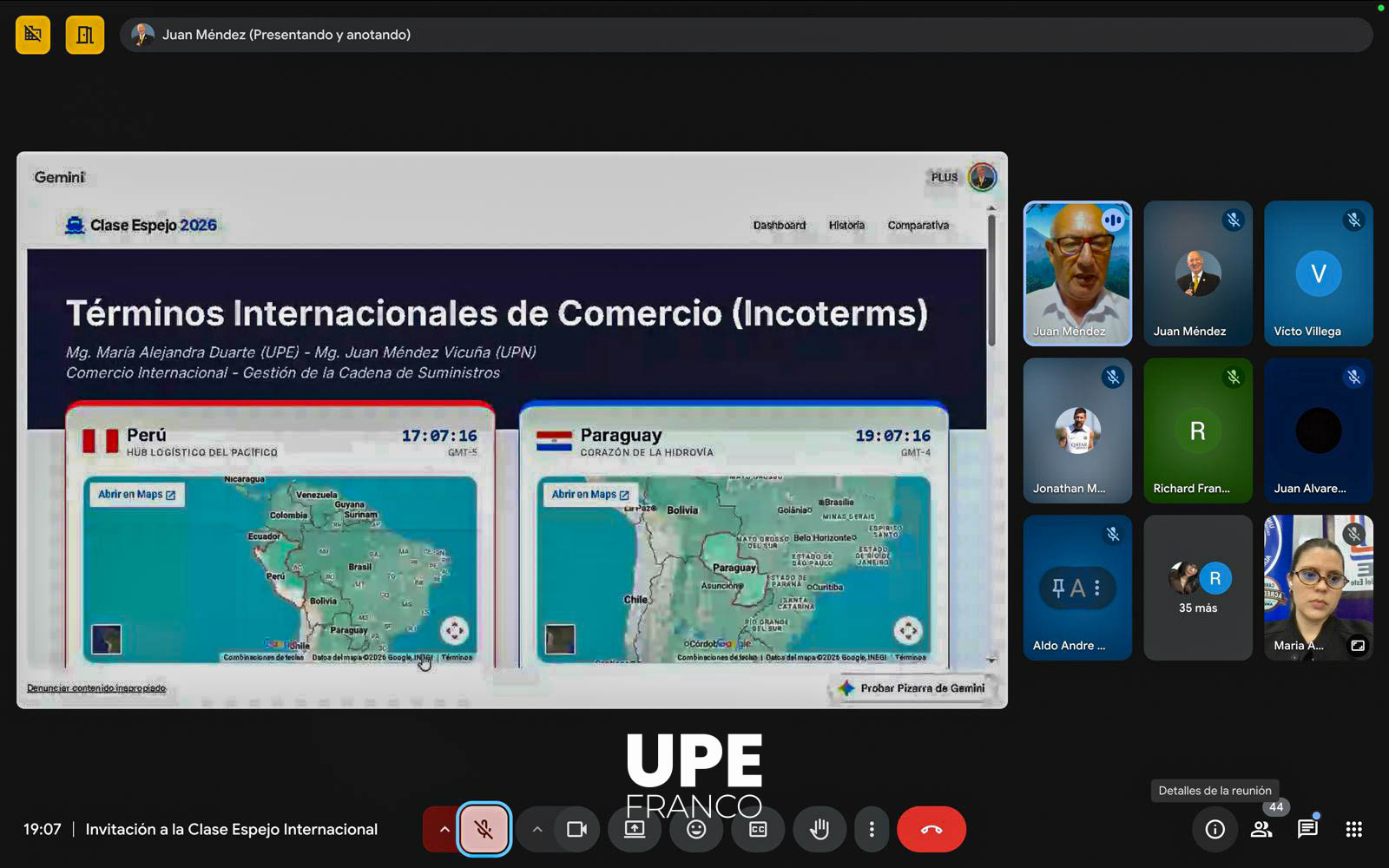Click speaking indicator on Juan Méndez tile
The width and height of the screenshot is (1389, 868).
tap(1113, 220)
